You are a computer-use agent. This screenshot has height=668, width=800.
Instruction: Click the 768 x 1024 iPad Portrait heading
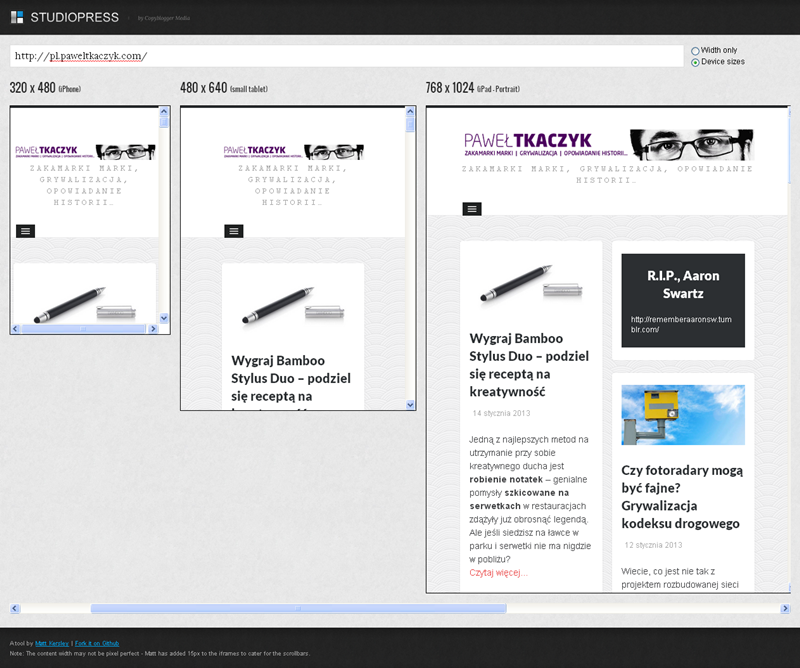472,88
